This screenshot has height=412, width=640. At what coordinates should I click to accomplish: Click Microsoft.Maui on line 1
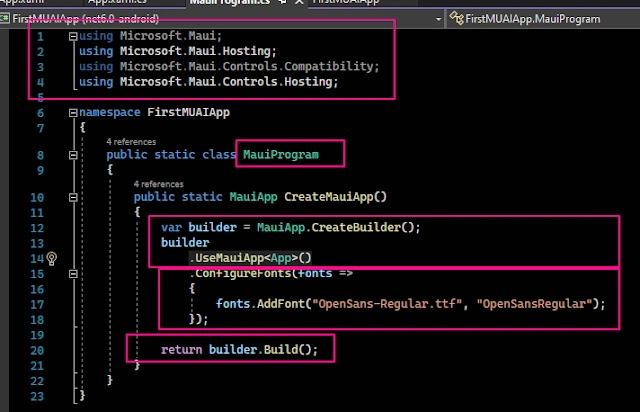(167, 36)
